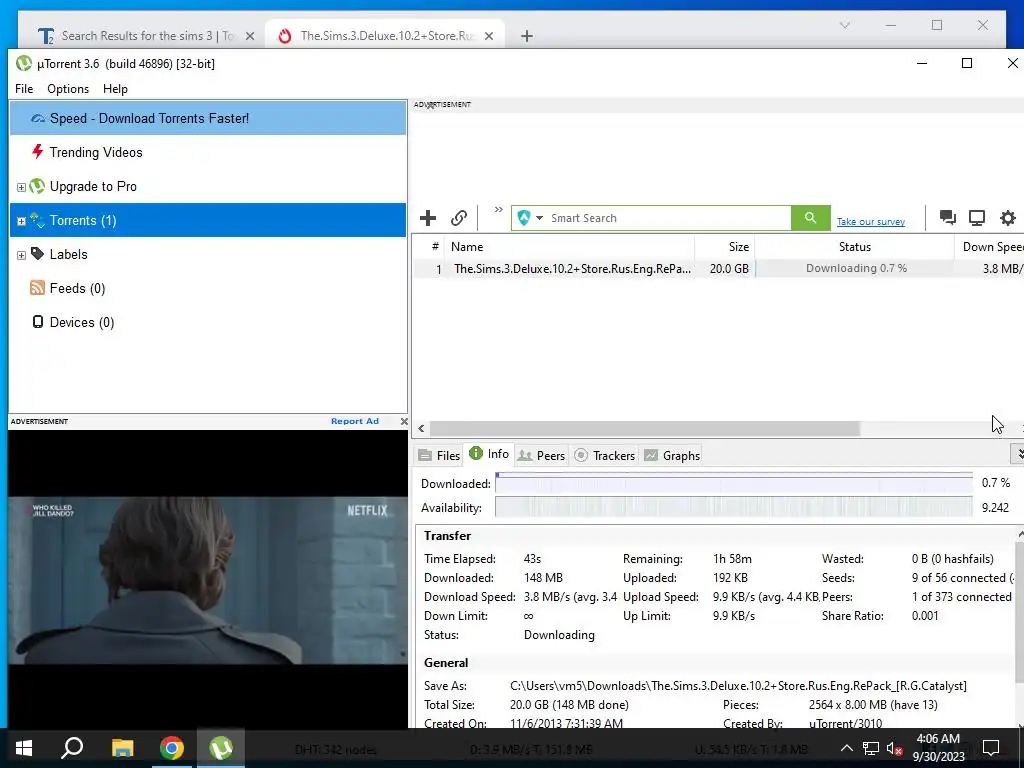The image size is (1024, 768).
Task: Click the Netflix video advertisement
Action: (208, 580)
